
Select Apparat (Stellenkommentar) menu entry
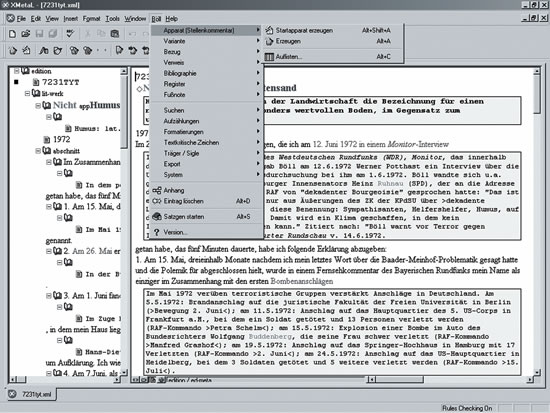pos(207,31)
